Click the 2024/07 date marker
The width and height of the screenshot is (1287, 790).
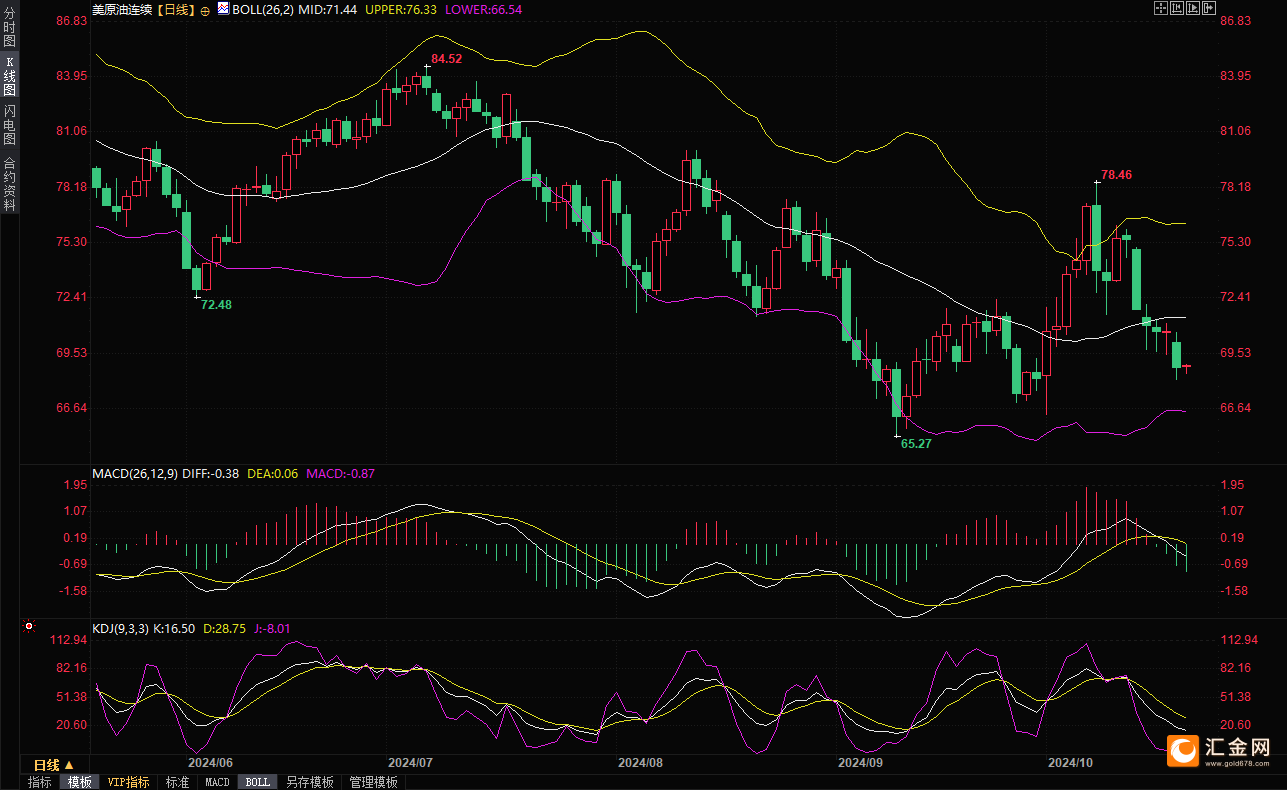(x=408, y=763)
